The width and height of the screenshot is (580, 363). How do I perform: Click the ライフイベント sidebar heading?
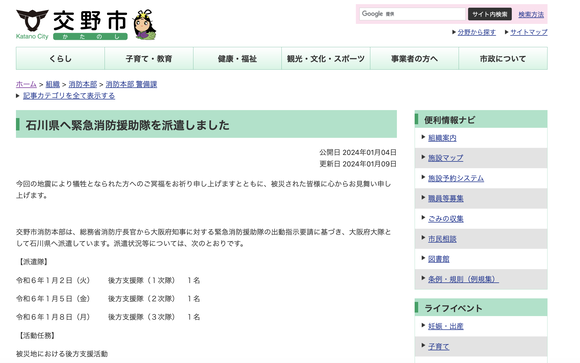tap(453, 308)
